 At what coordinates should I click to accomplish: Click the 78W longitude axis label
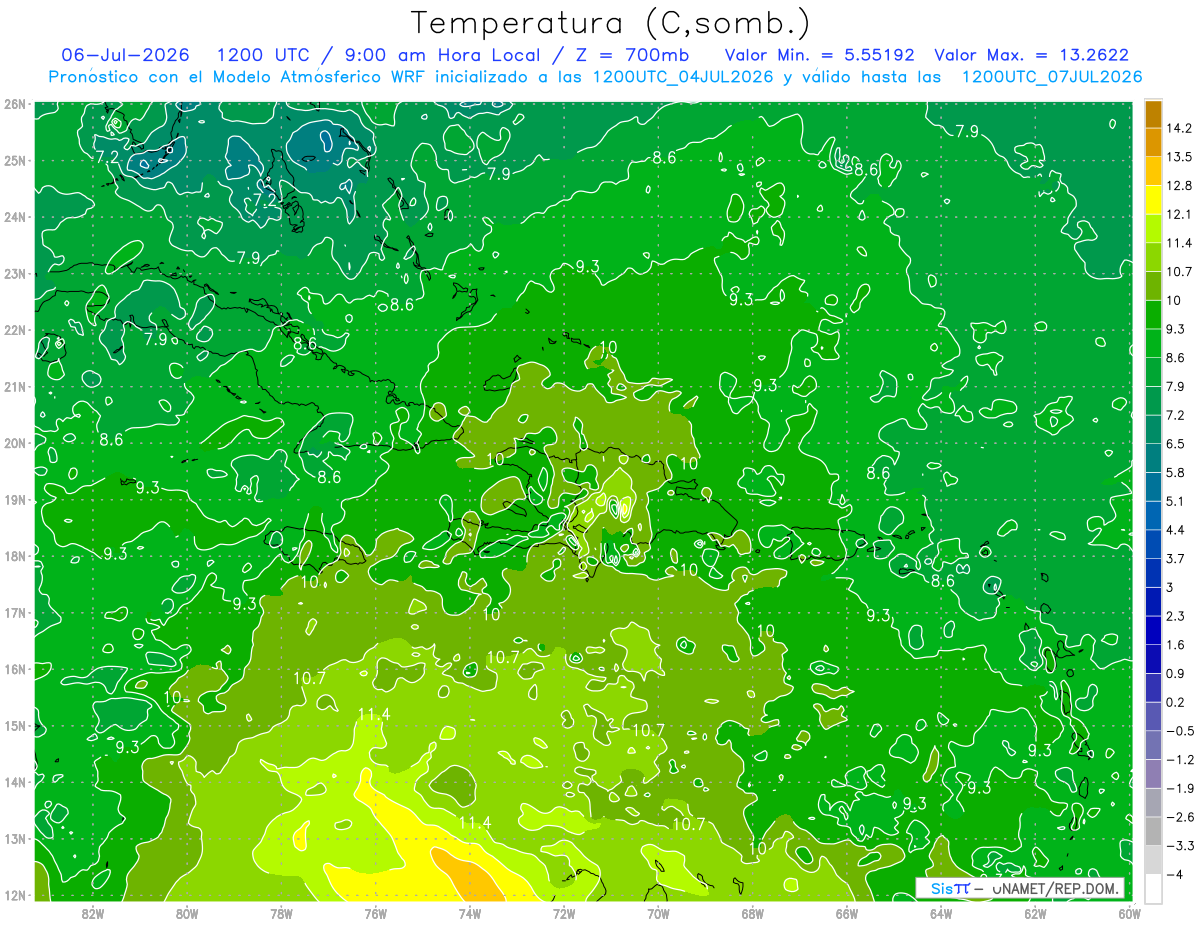[281, 913]
